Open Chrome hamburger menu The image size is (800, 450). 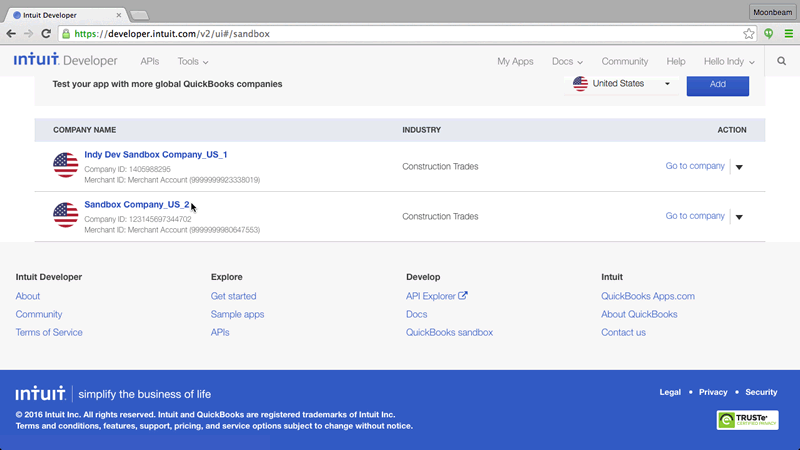coord(789,34)
